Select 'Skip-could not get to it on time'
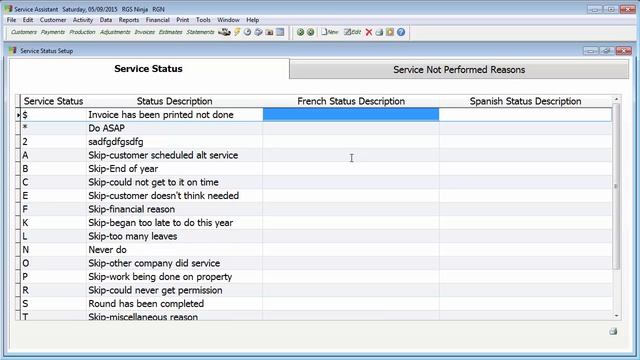The width and height of the screenshot is (640, 360). (174, 182)
